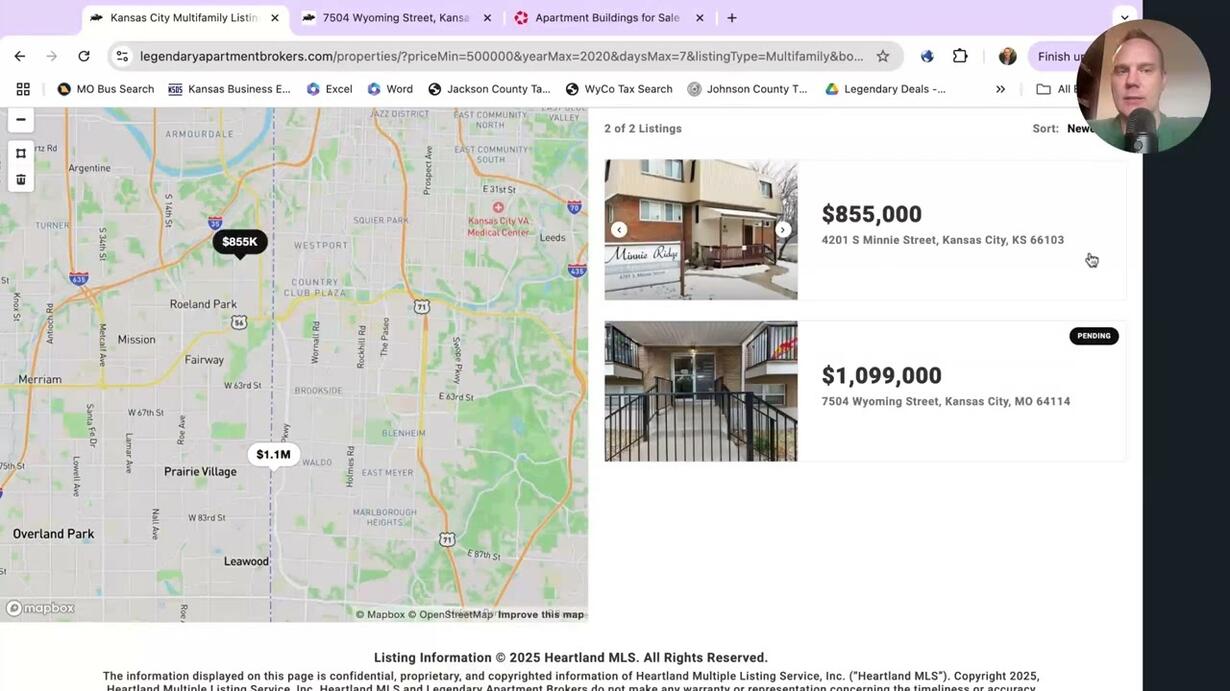Open the Wyoming Street listing photo
1230x691 pixels.
click(701, 391)
